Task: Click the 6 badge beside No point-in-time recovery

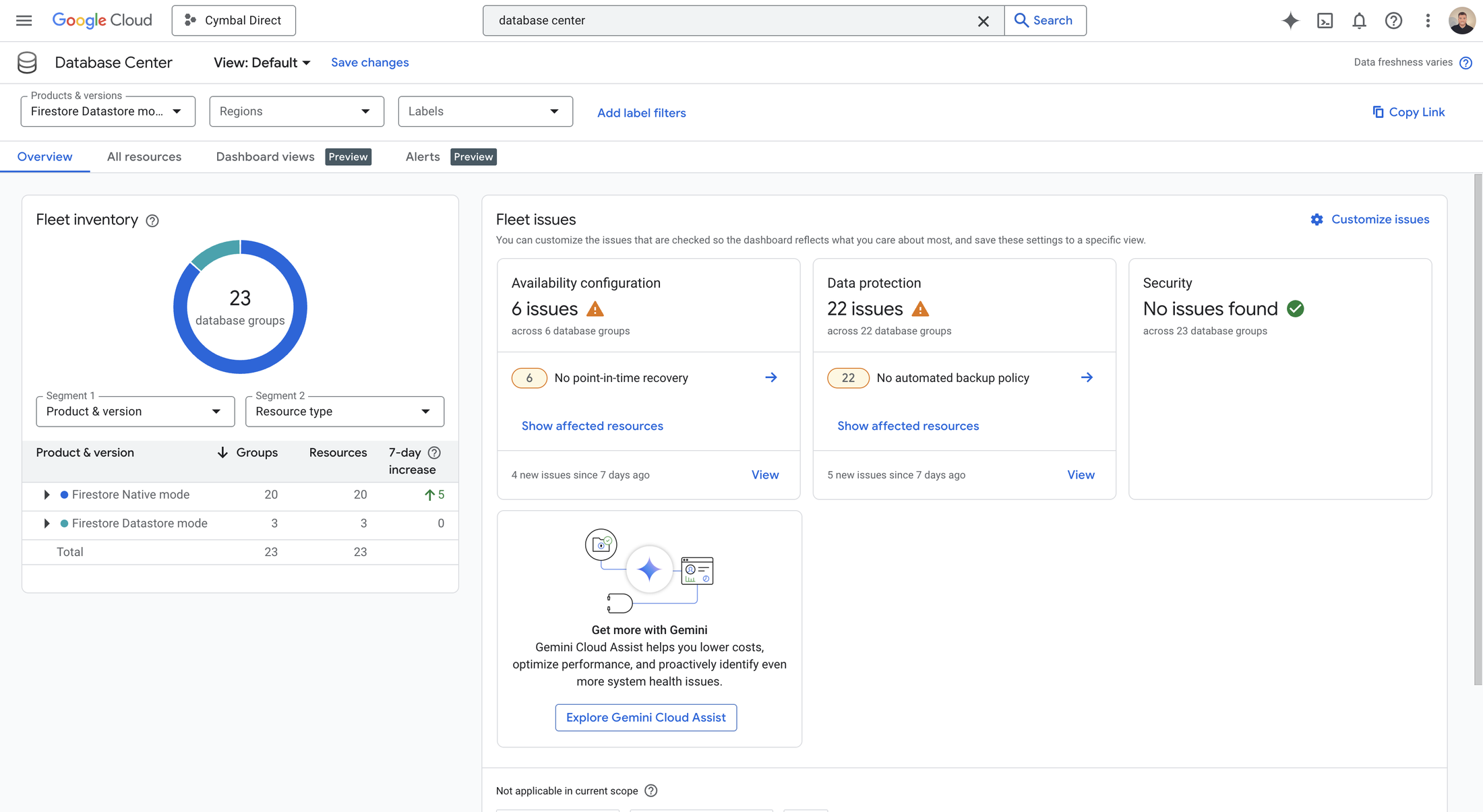Action: [x=529, y=378]
